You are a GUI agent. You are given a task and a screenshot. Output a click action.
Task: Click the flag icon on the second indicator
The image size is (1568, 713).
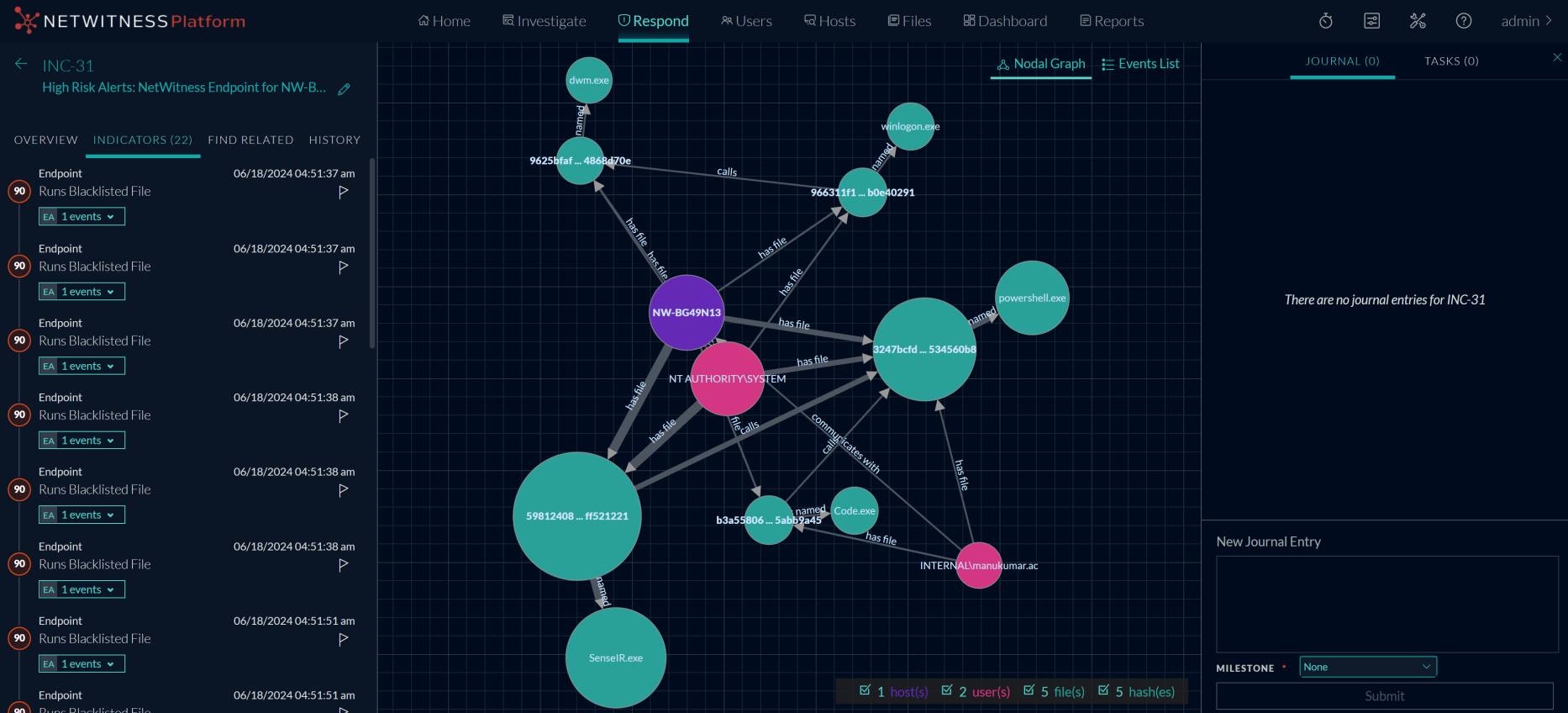pyautogui.click(x=343, y=267)
